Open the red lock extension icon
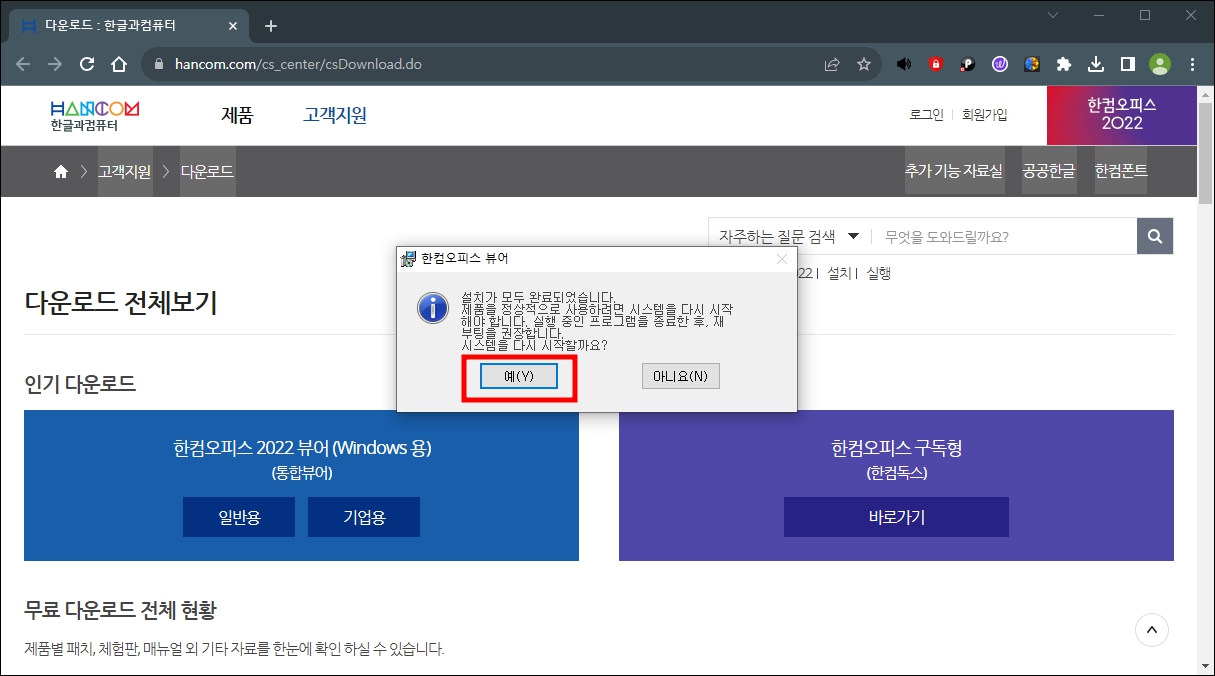Screen dimensions: 1215x676 click(x=936, y=64)
